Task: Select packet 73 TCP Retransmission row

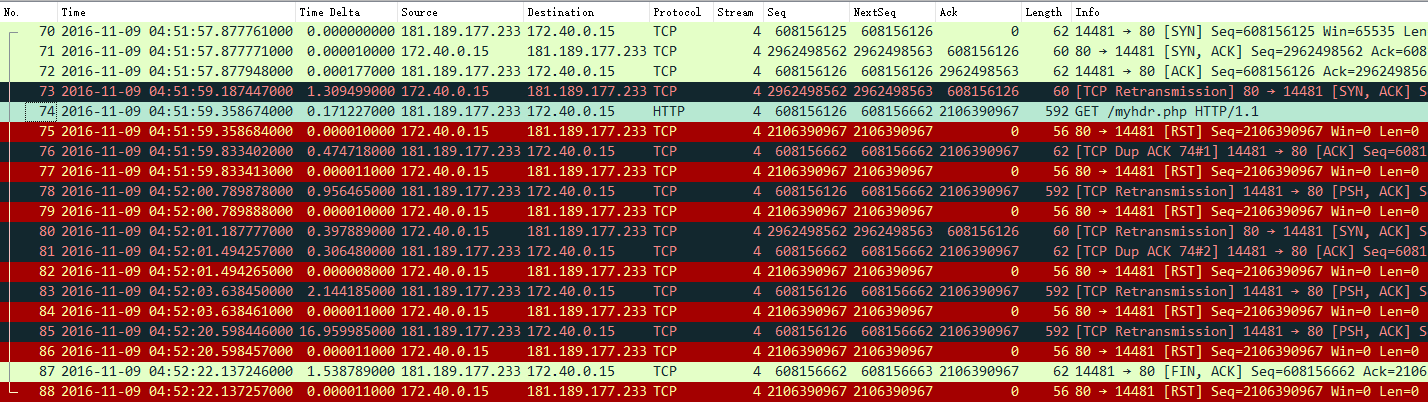Action: [x=714, y=91]
